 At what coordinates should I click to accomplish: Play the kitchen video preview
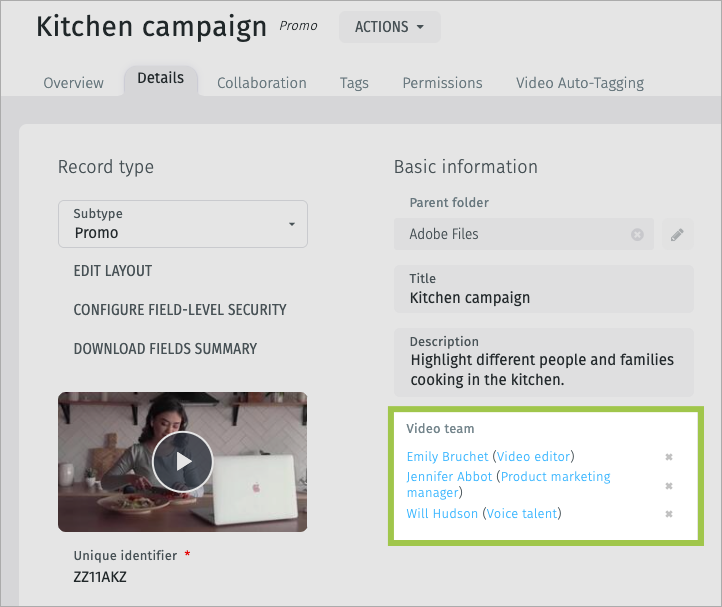click(x=183, y=461)
